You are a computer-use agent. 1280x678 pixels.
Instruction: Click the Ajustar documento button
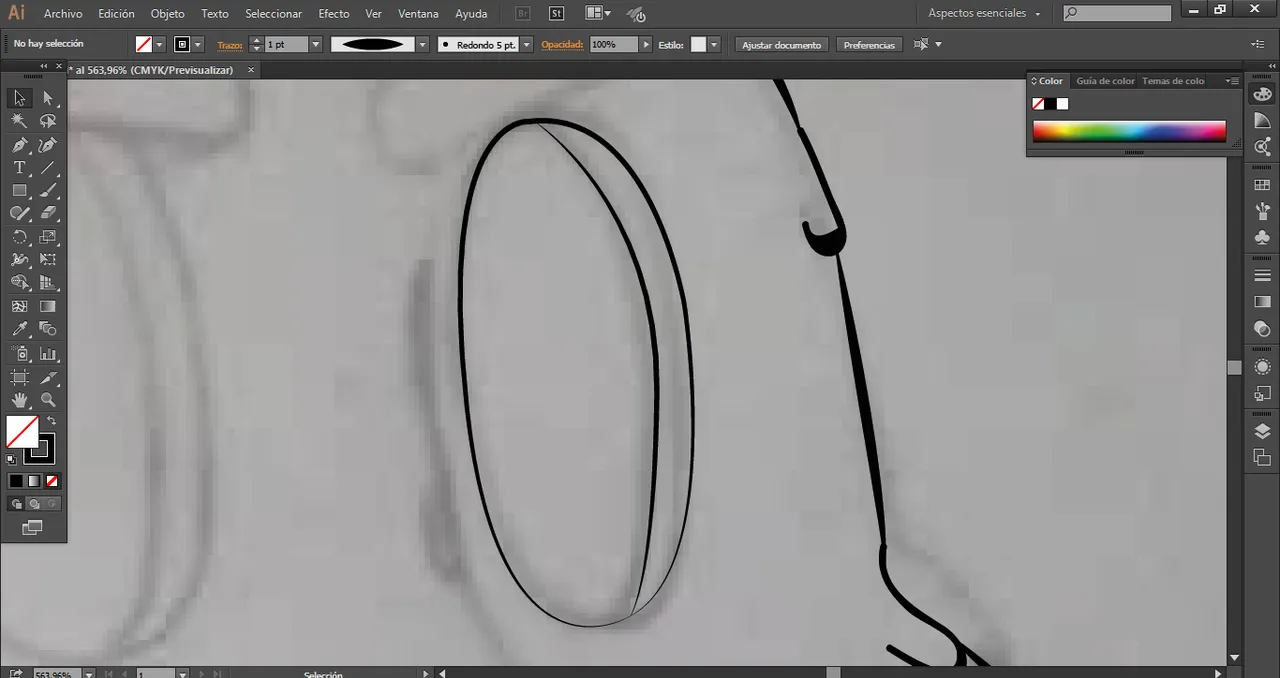pos(781,44)
